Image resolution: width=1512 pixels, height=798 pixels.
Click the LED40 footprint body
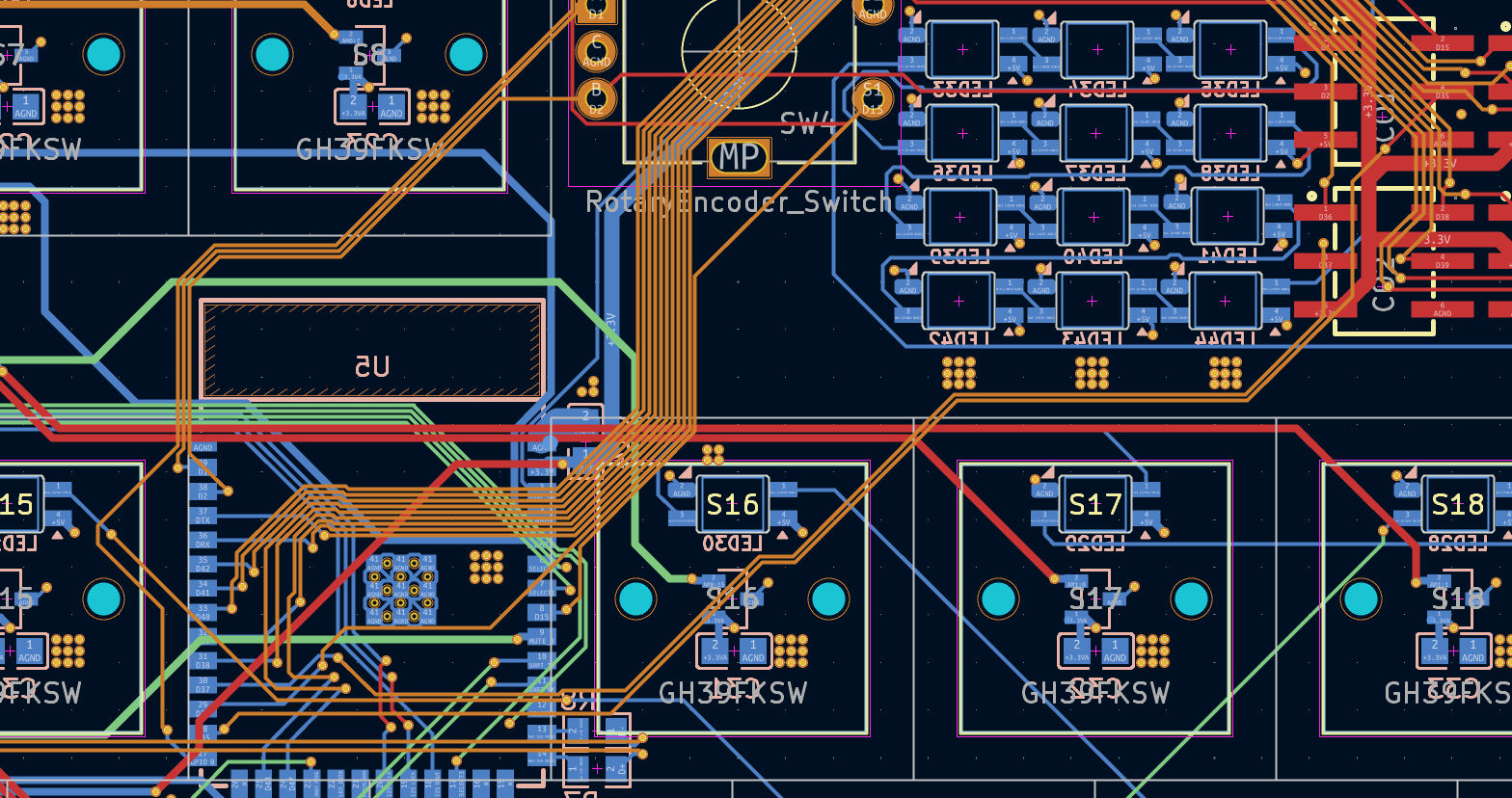[x=1093, y=218]
